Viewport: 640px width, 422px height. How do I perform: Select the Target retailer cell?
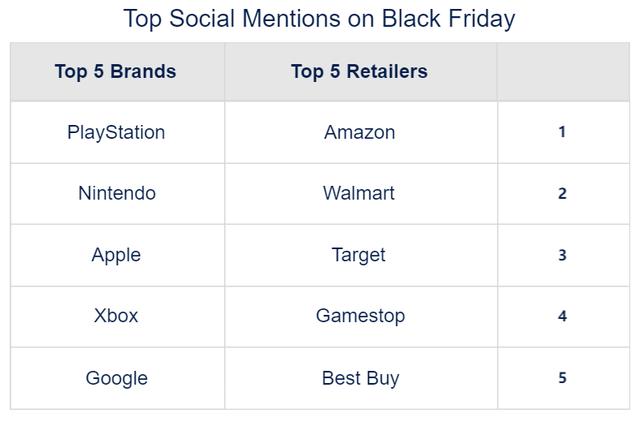pos(359,255)
